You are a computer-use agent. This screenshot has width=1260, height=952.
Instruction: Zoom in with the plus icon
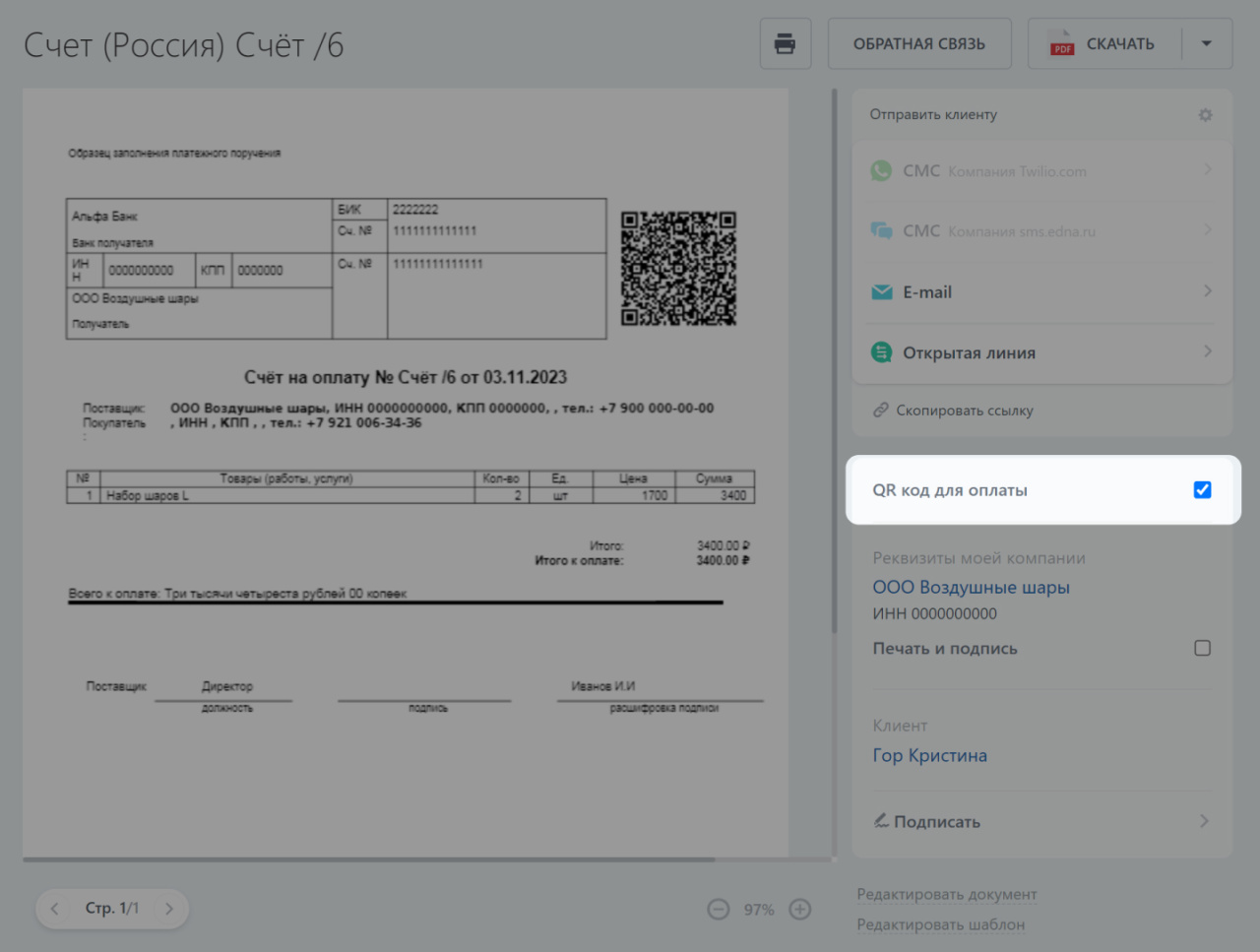click(800, 910)
